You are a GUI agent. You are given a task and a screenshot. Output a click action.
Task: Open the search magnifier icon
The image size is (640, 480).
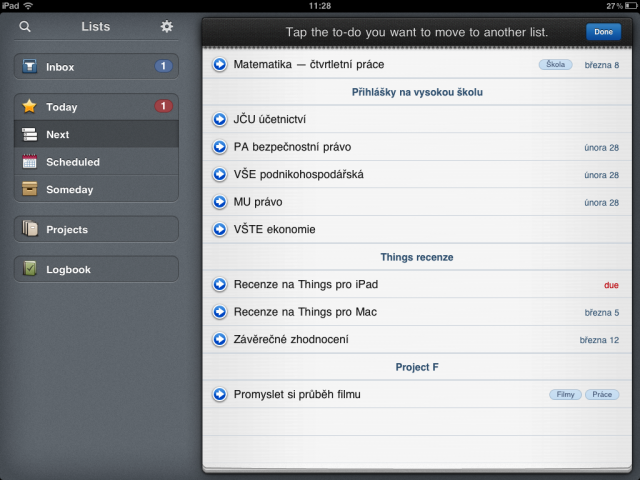(25, 27)
